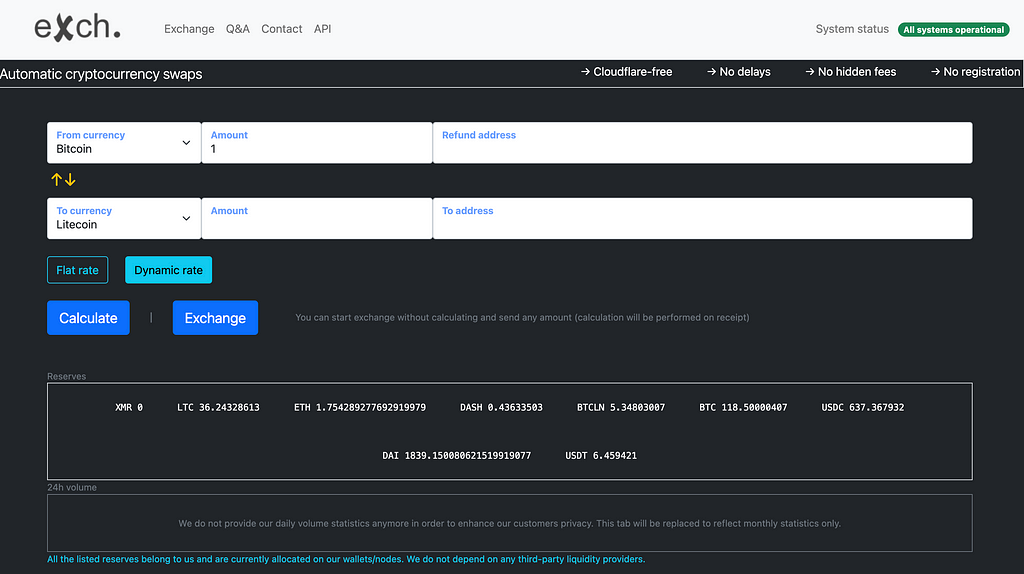The image size is (1024, 574).
Task: Open the From currency Bitcoin dropdown
Action: pyautogui.click(x=124, y=142)
